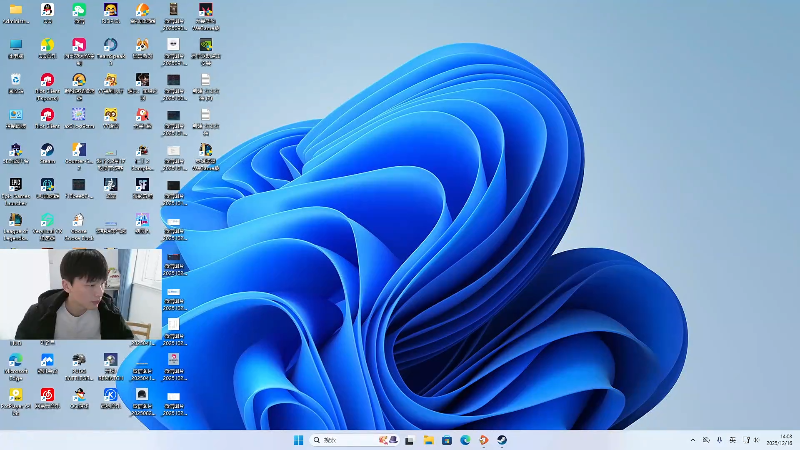Click the Edge browser icon in taskbar
The height and width of the screenshot is (450, 800).
click(x=465, y=440)
